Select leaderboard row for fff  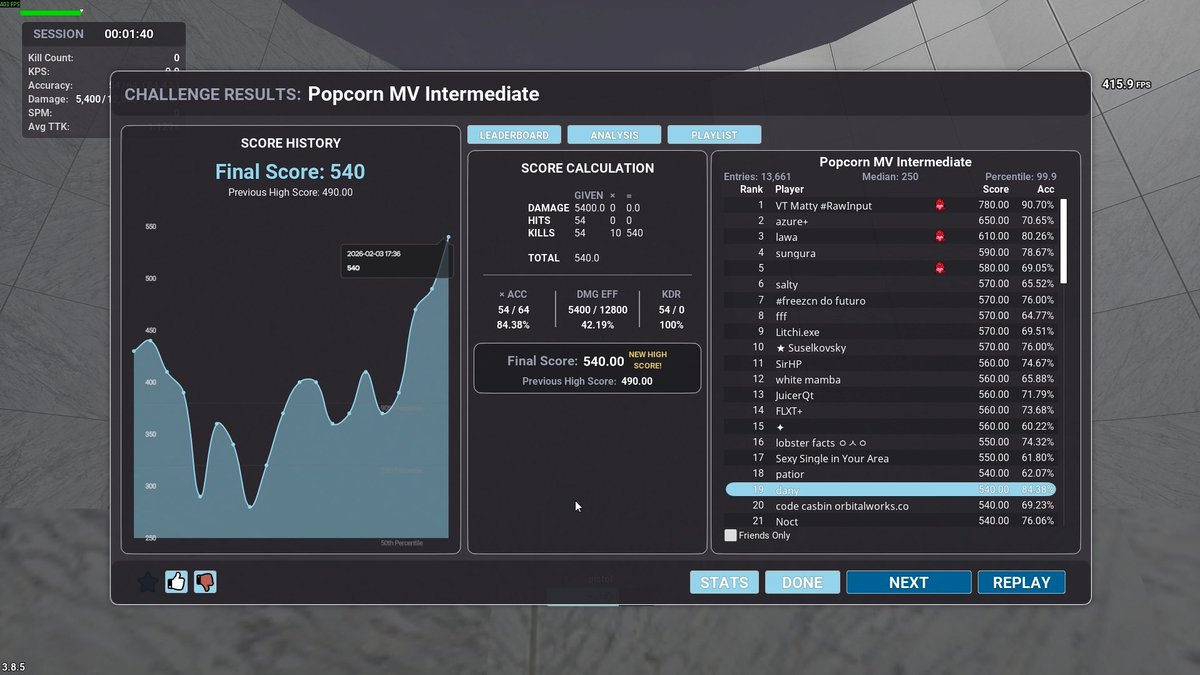click(890, 316)
